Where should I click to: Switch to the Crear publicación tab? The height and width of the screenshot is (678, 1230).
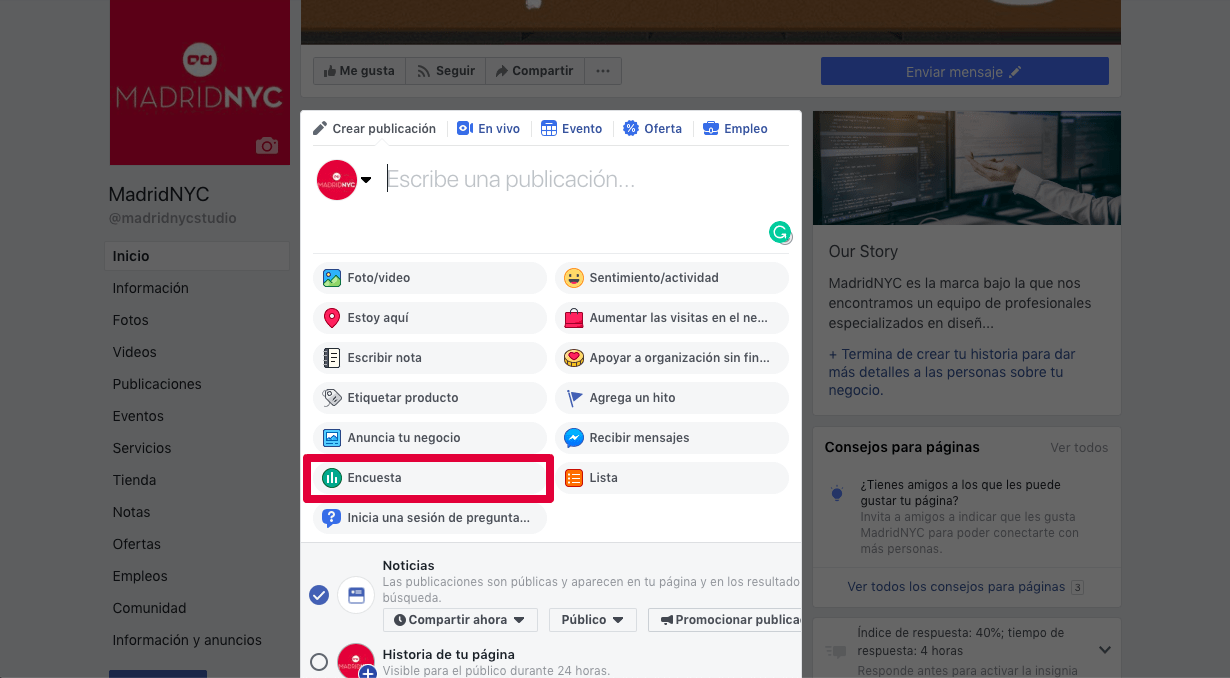[375, 129]
